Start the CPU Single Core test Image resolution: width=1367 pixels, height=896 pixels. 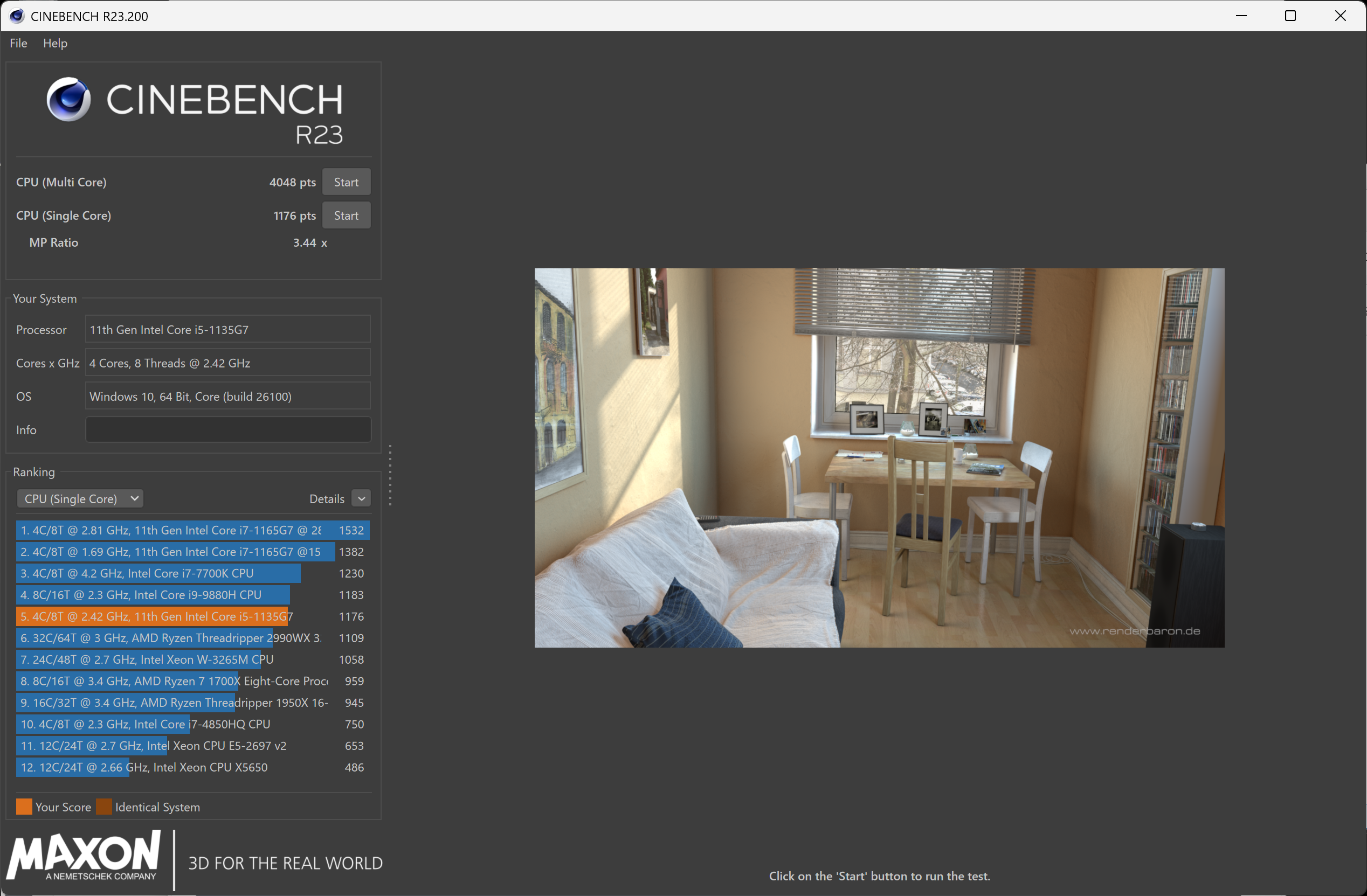click(x=346, y=216)
